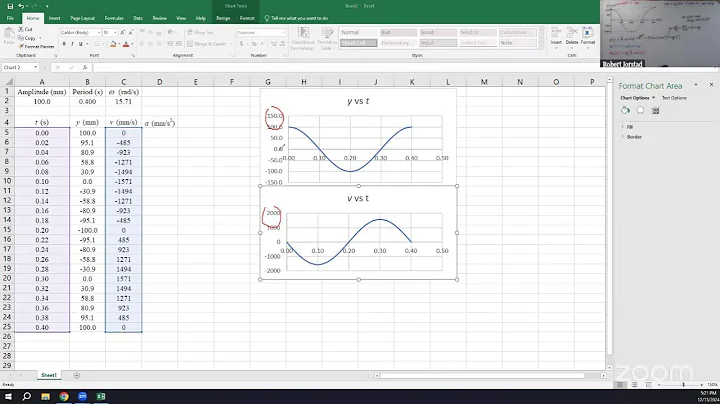
Task: Click the red Font Color swatch
Action: pyautogui.click(x=126, y=44)
